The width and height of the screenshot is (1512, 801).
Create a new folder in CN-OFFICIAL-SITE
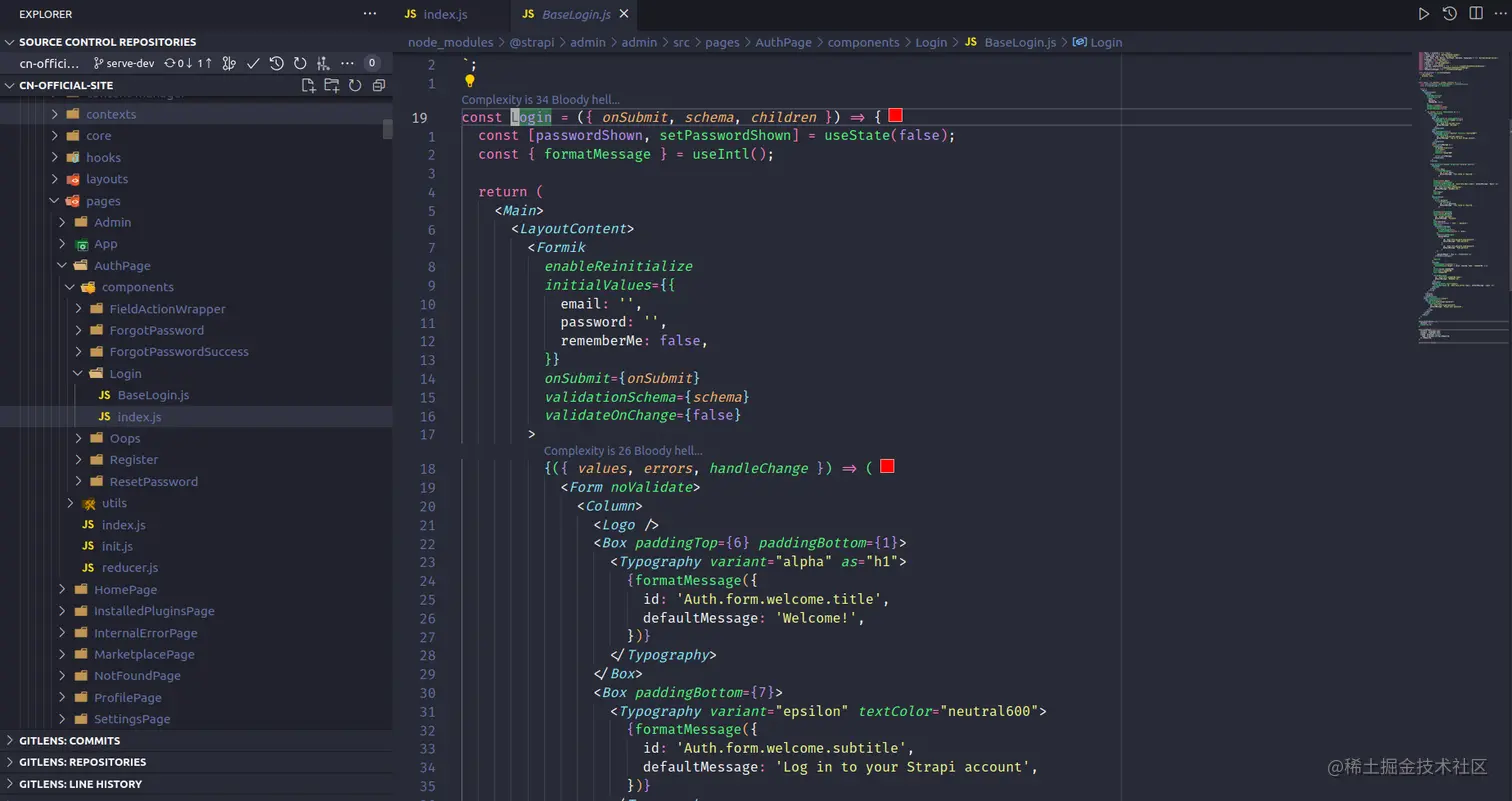click(x=332, y=85)
